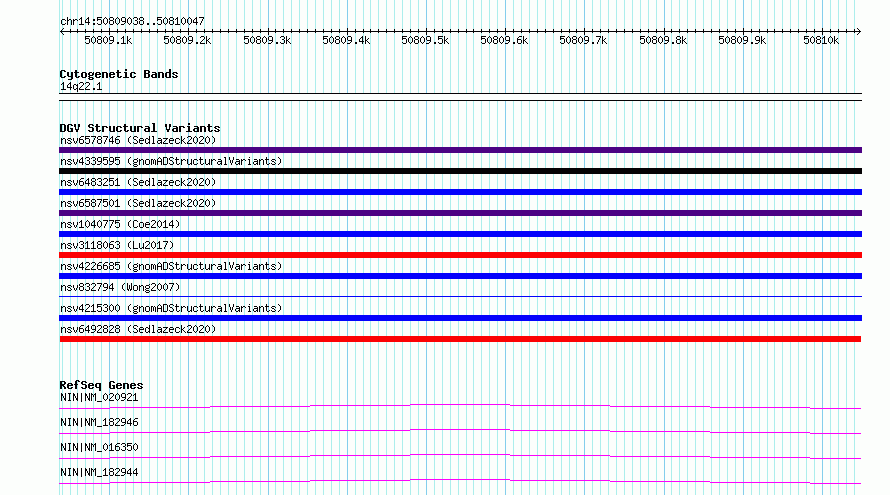Open gene transcript NIN|NM_182946 label
Viewport: 890px width, 495px height.
(x=99, y=422)
